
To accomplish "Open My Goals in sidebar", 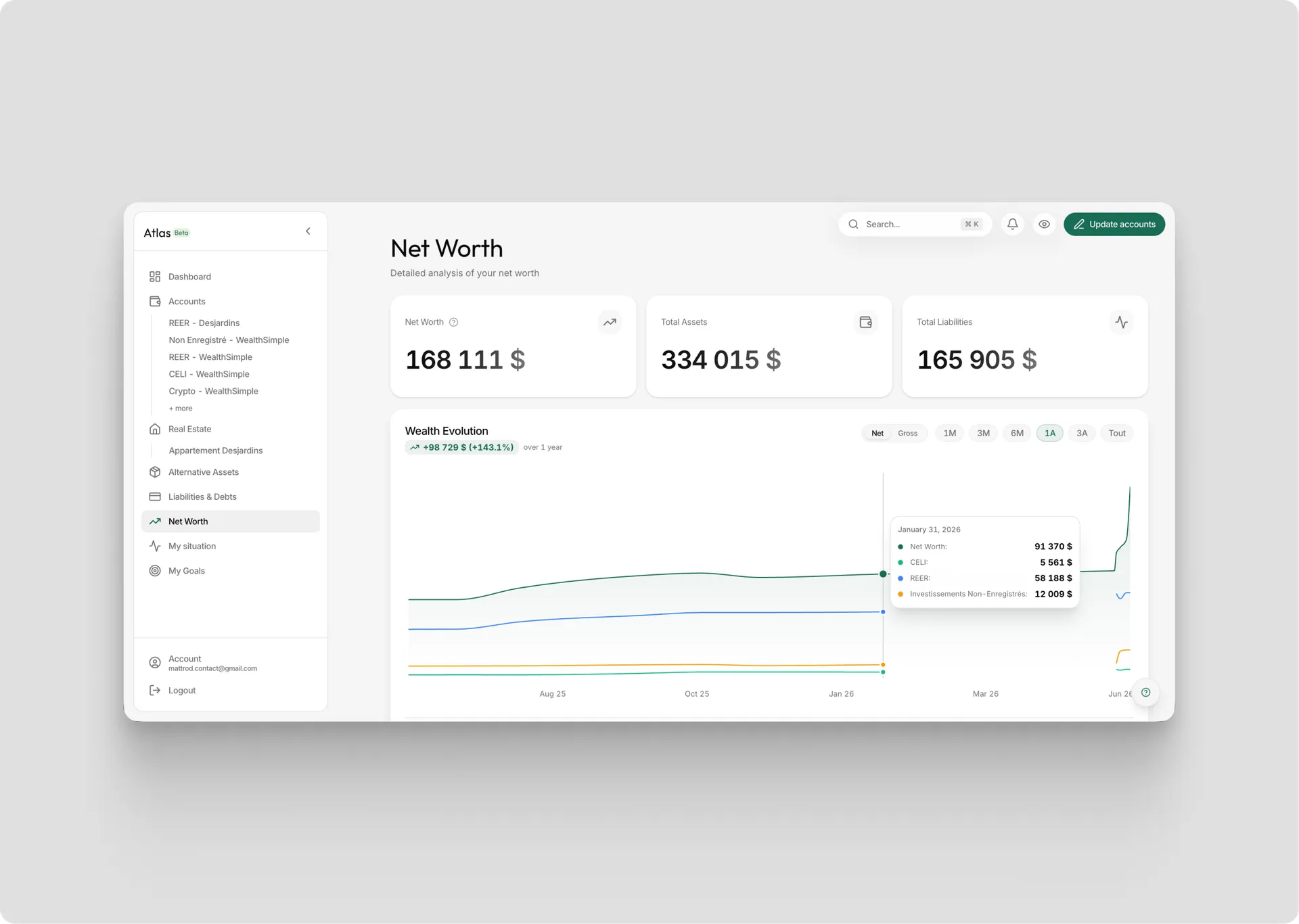I will click(231, 571).
